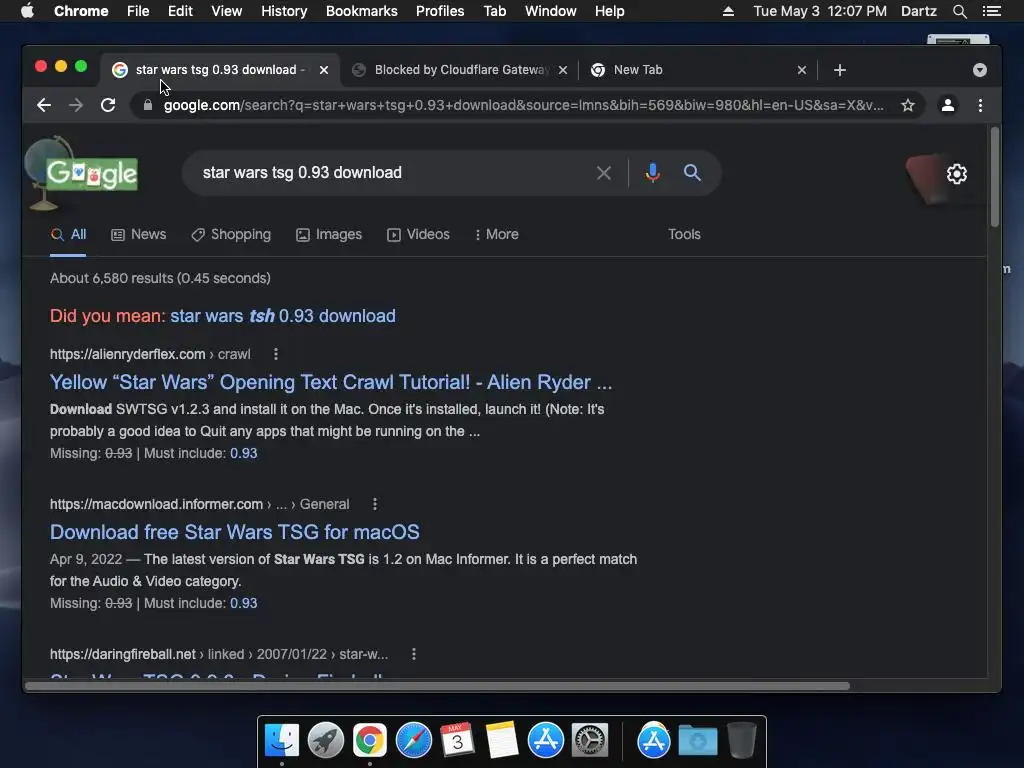Close the star wars tsg search tab
This screenshot has height=768, width=1024.
pyautogui.click(x=324, y=70)
